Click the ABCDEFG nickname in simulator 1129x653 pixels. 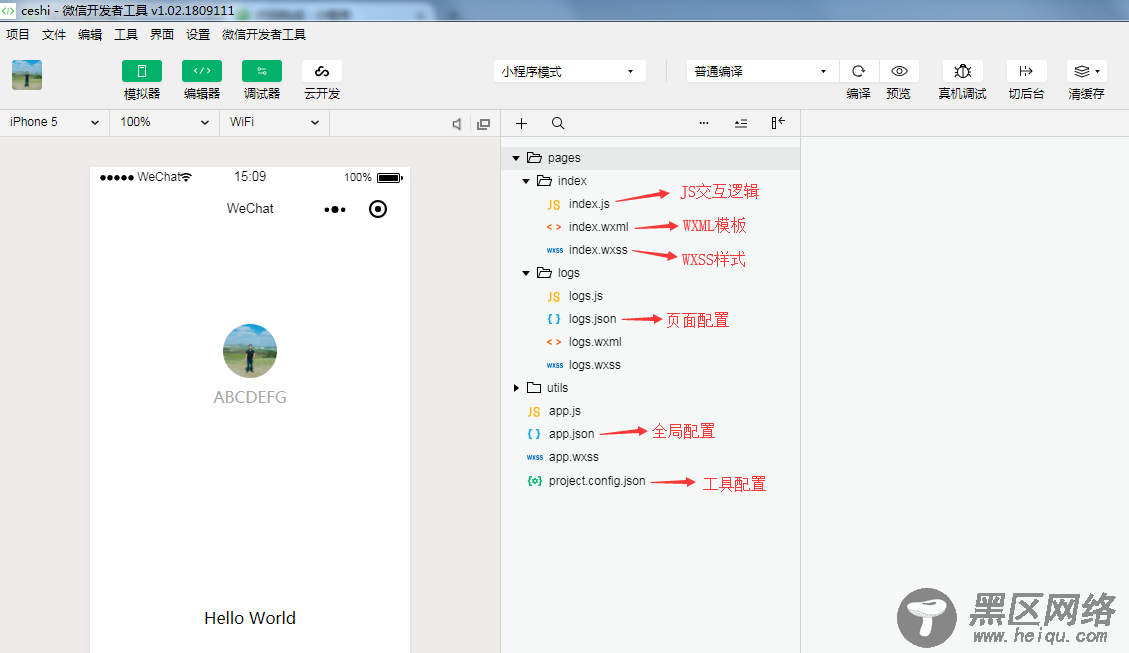[x=250, y=397]
